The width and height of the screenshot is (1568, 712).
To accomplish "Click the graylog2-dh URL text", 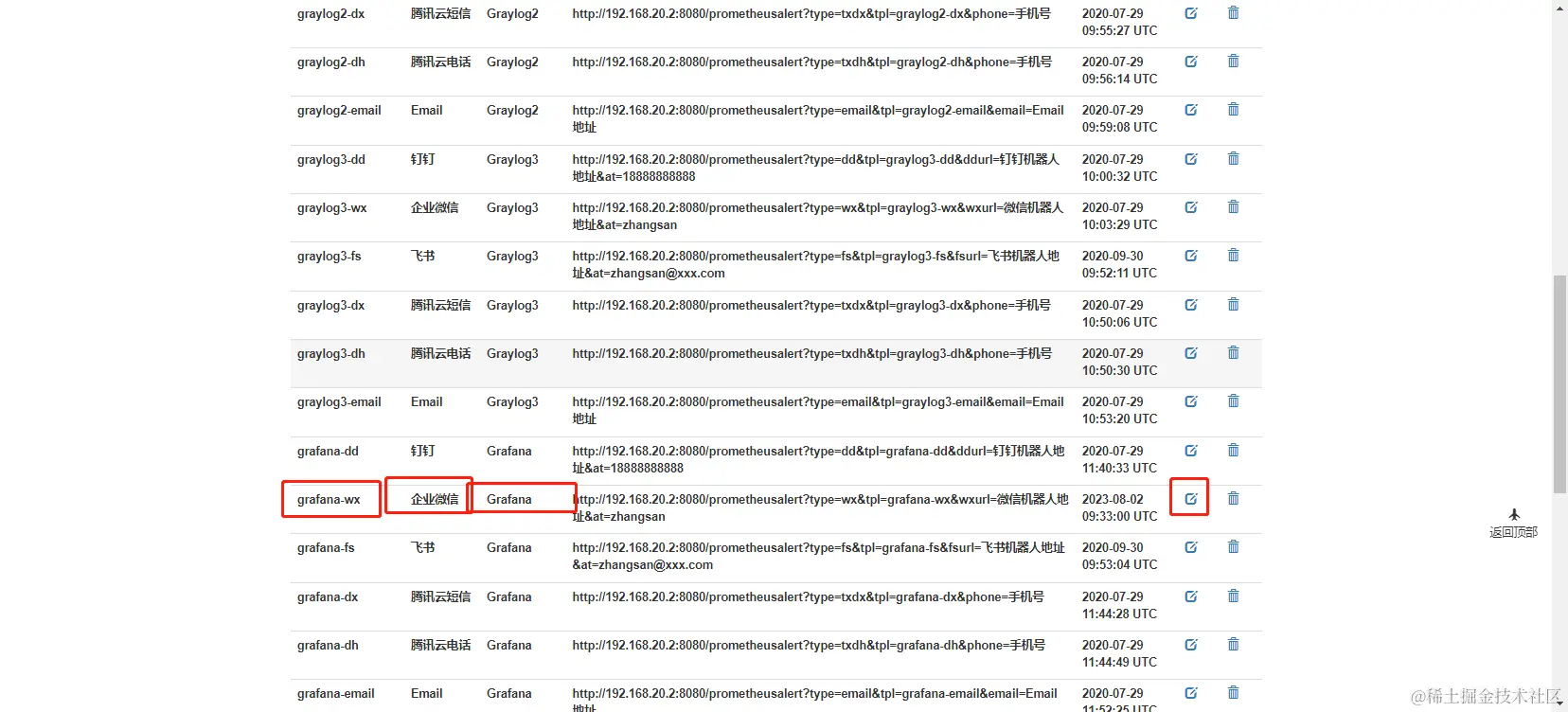I will tap(811, 62).
